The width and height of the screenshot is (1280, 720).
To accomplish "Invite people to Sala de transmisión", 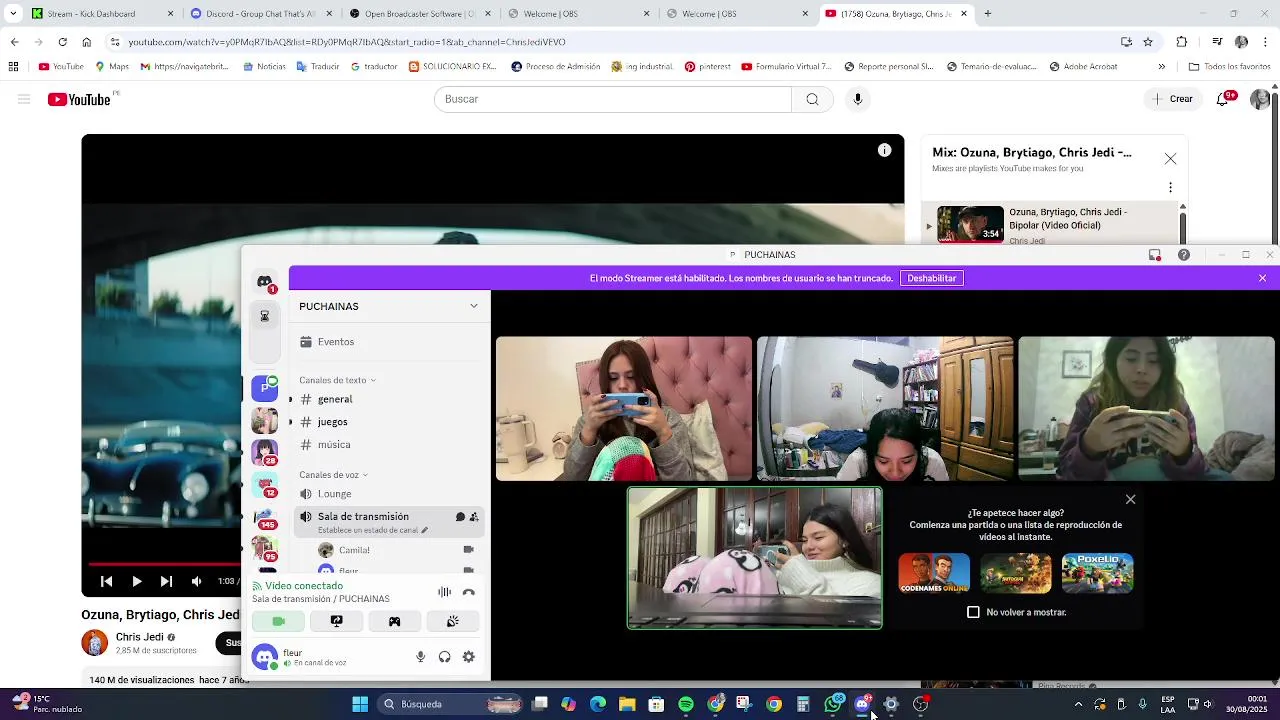I will 474,517.
